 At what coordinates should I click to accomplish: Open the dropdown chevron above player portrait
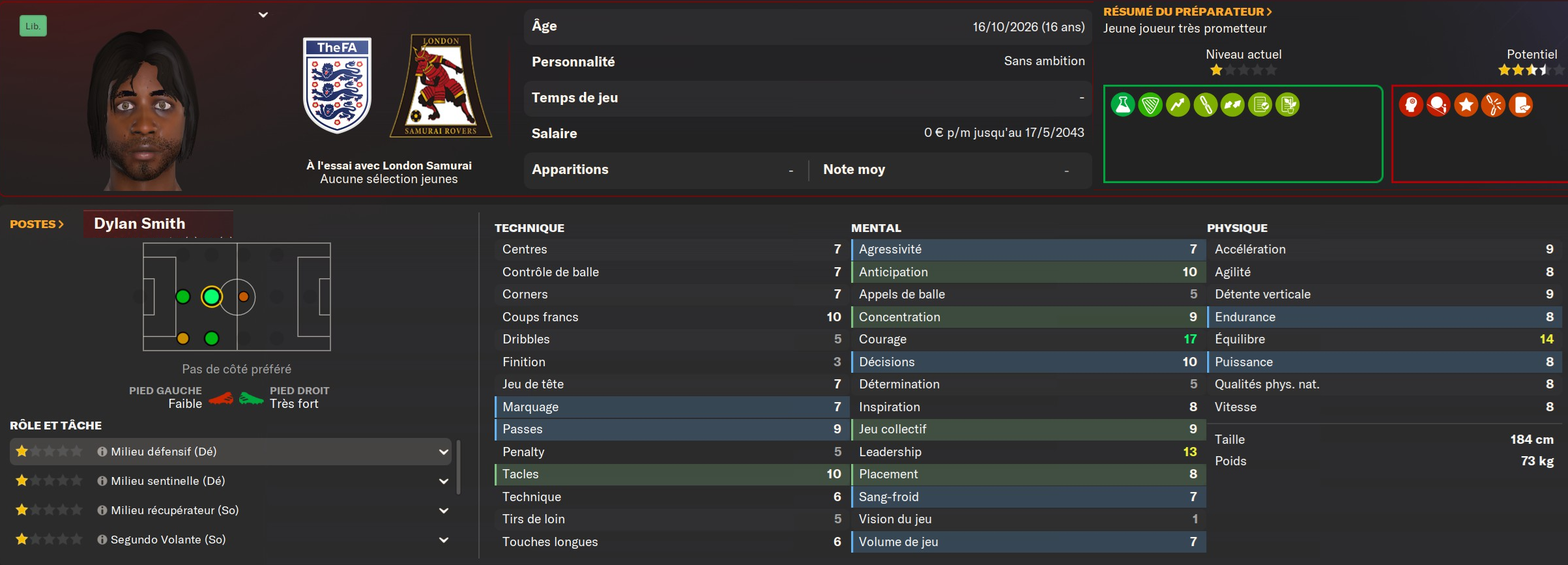click(263, 15)
